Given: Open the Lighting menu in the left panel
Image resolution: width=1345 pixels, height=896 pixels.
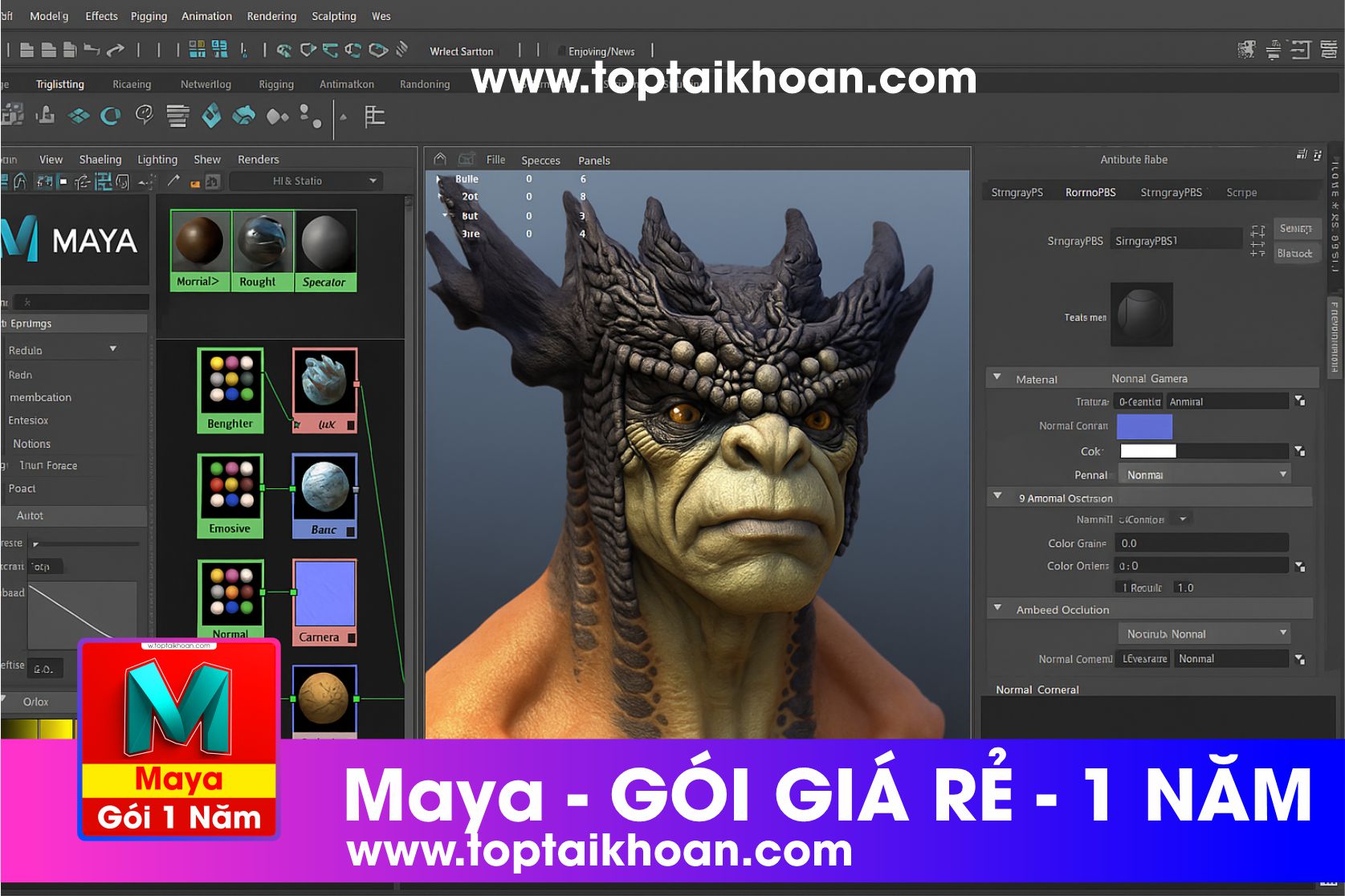Looking at the screenshot, I should (157, 160).
